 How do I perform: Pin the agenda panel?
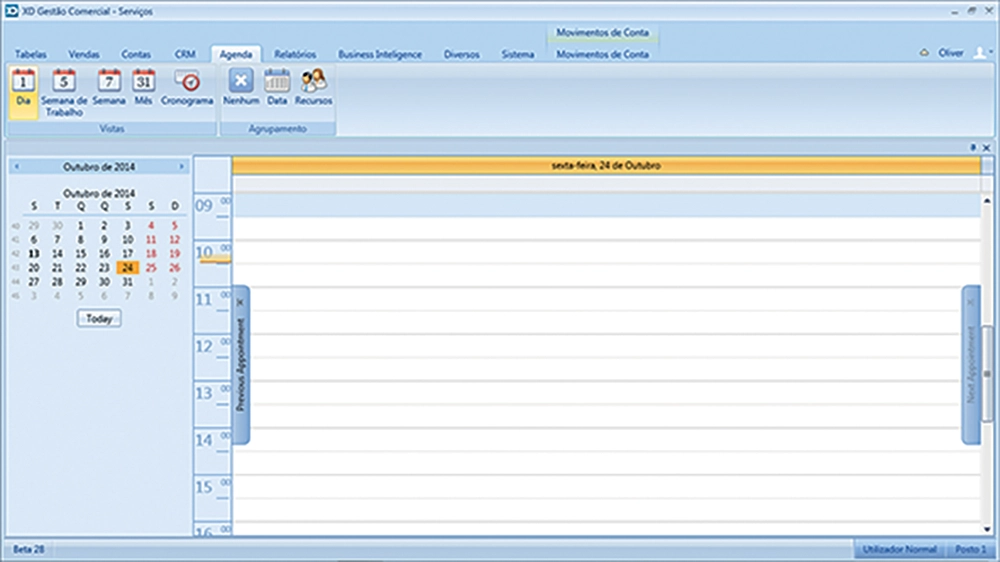[x=974, y=147]
